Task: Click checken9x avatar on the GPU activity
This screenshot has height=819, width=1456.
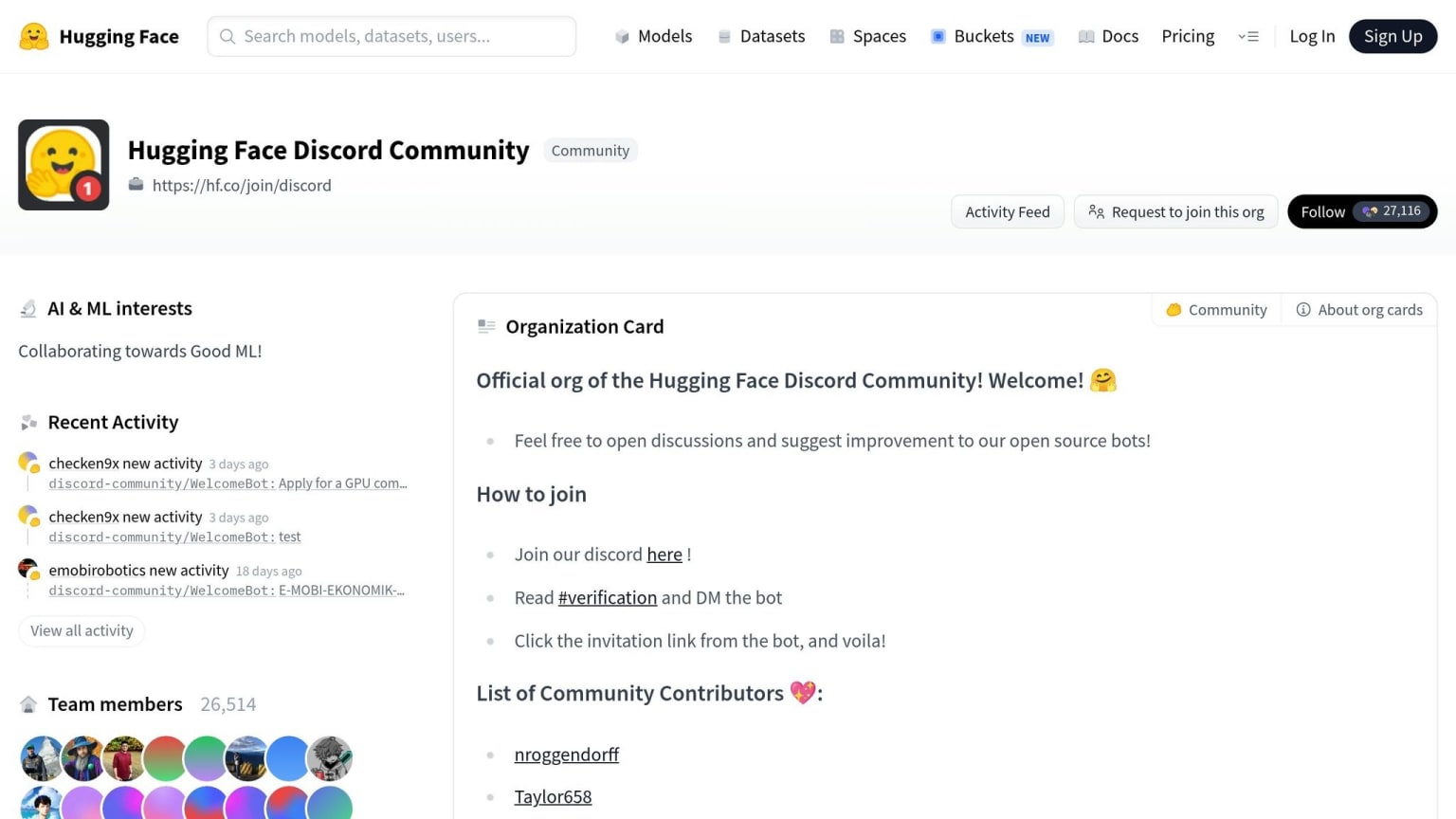Action: tap(28, 463)
